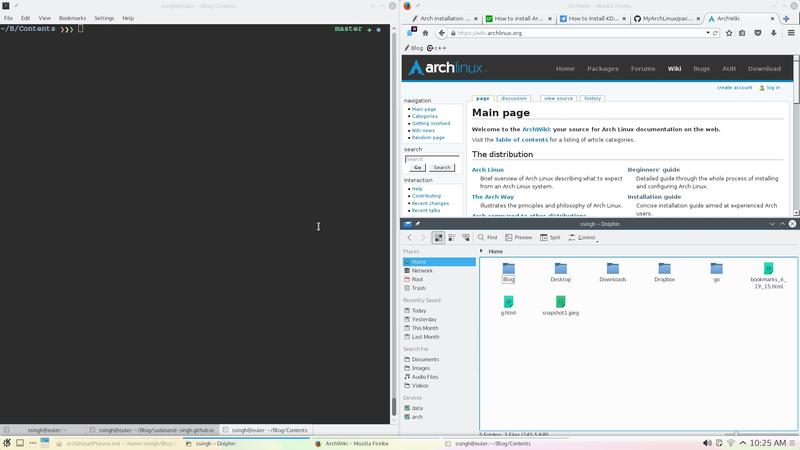Screen dimensions: 800x450
Task: Click the volume icon in system tray
Action: (x=707, y=443)
